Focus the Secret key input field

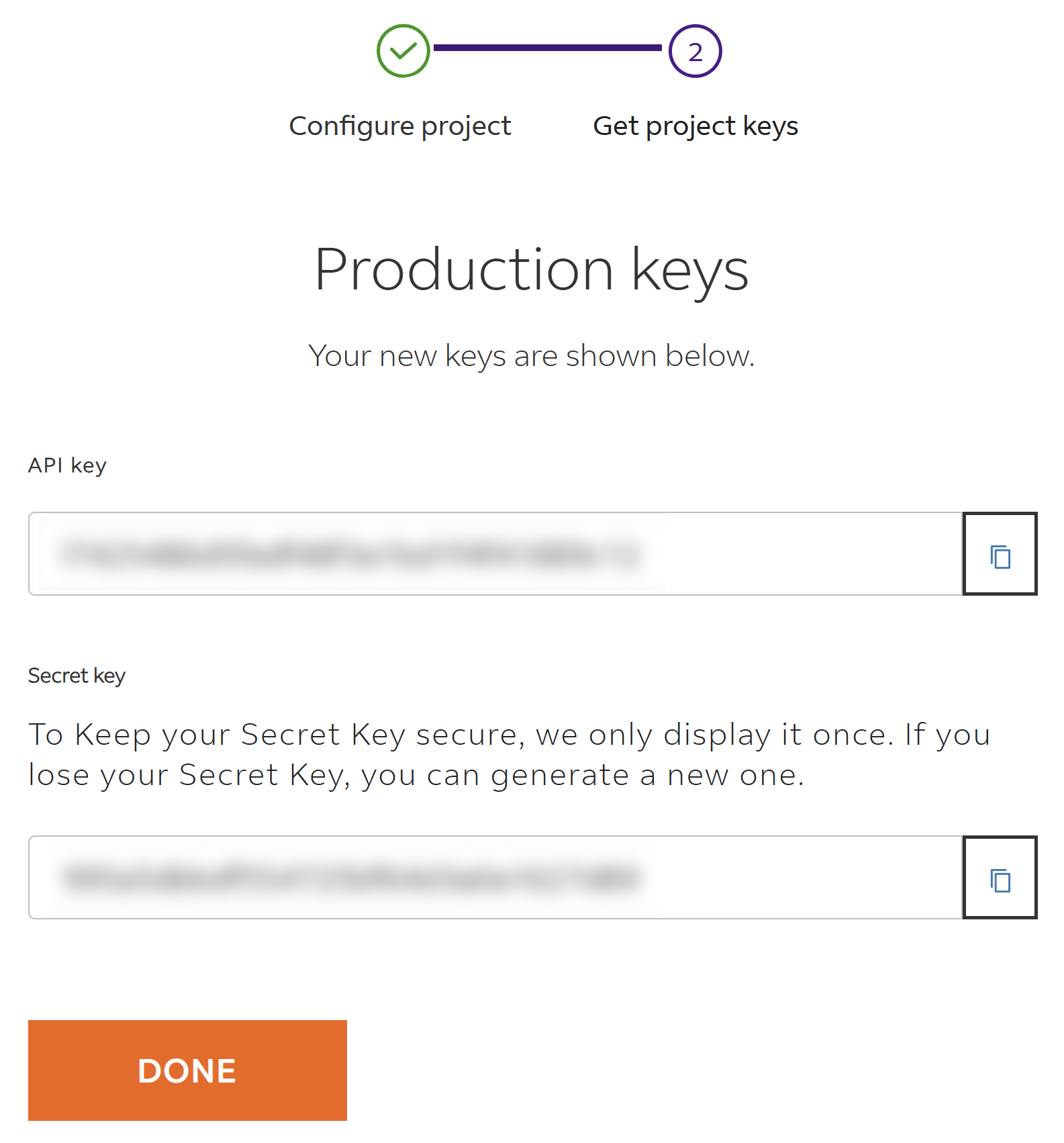495,878
